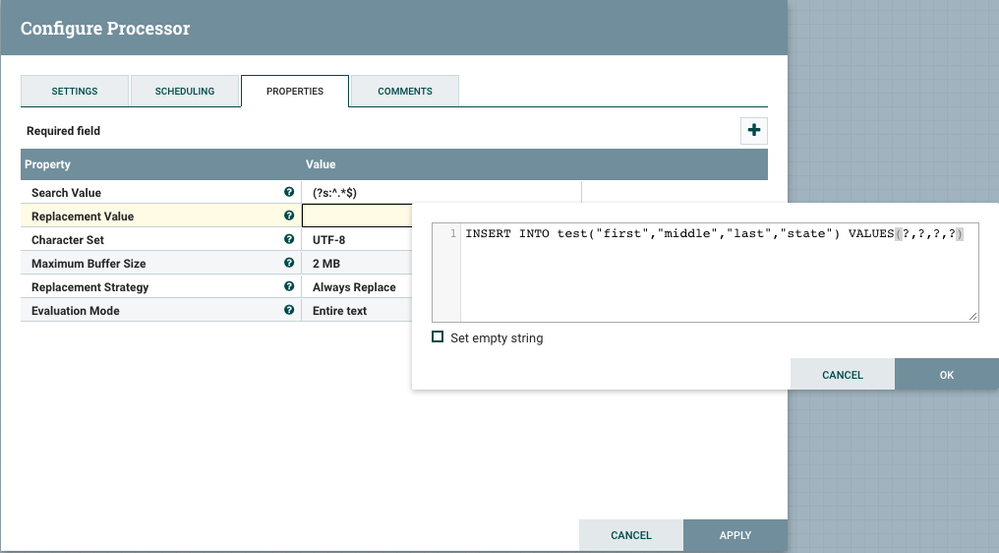Click the add new property plus icon
Image resolution: width=999 pixels, height=553 pixels.
tap(753, 130)
